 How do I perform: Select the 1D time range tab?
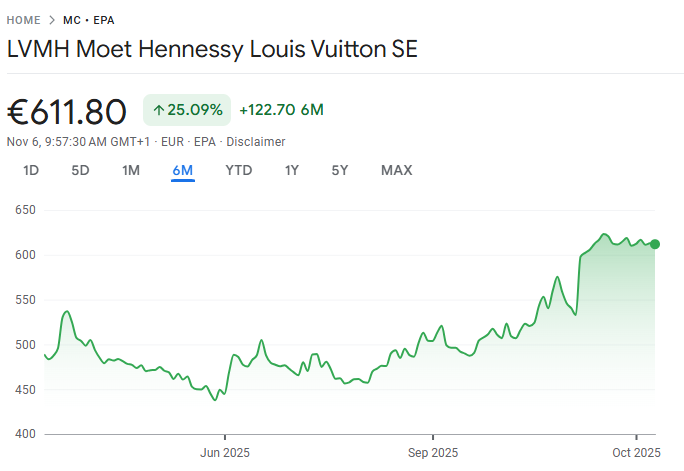click(31, 170)
